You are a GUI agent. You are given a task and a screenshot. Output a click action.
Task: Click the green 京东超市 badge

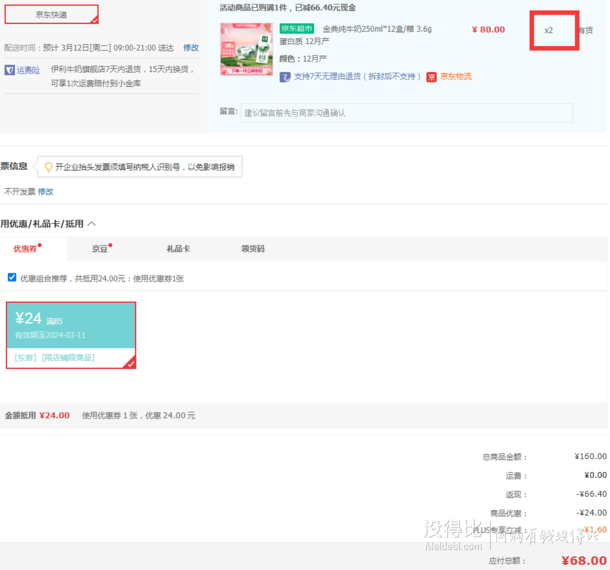(x=296, y=28)
